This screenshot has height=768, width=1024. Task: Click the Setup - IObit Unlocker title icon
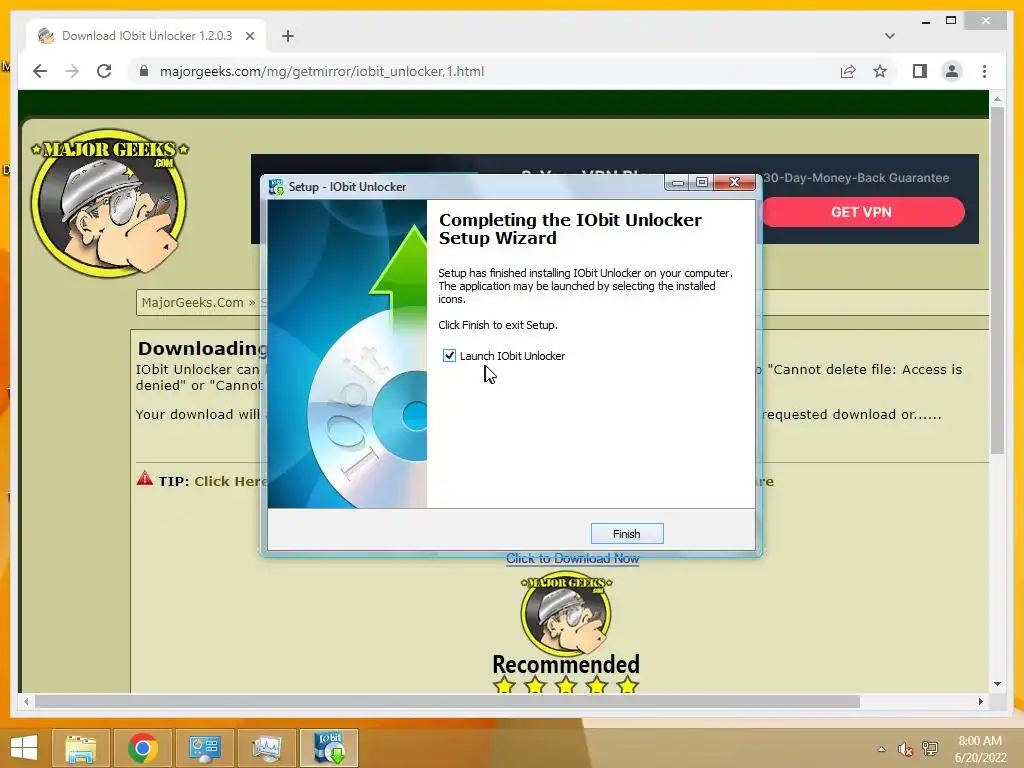[x=276, y=187]
